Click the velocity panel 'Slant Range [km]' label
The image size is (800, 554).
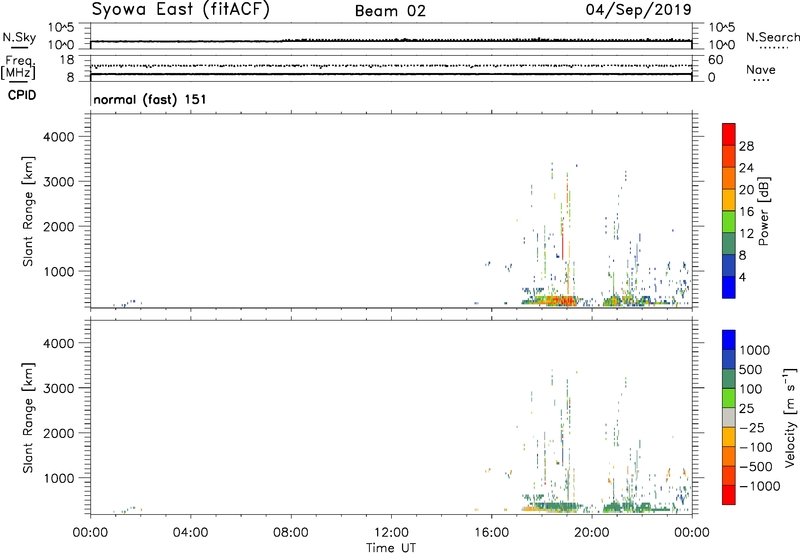pos(28,418)
